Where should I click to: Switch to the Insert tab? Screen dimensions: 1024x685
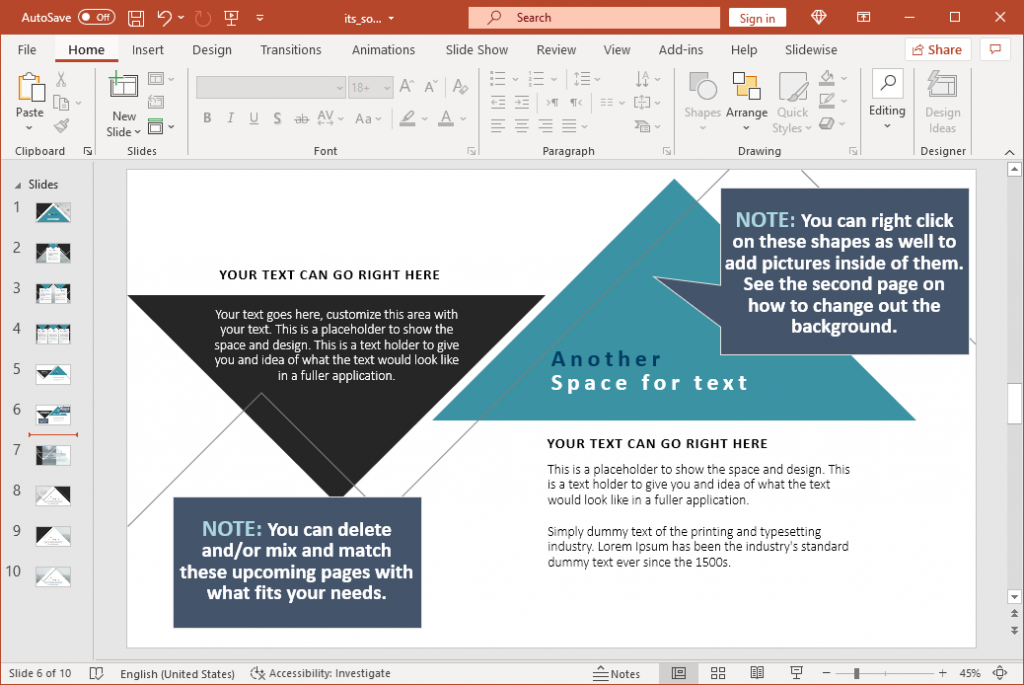pyautogui.click(x=147, y=49)
